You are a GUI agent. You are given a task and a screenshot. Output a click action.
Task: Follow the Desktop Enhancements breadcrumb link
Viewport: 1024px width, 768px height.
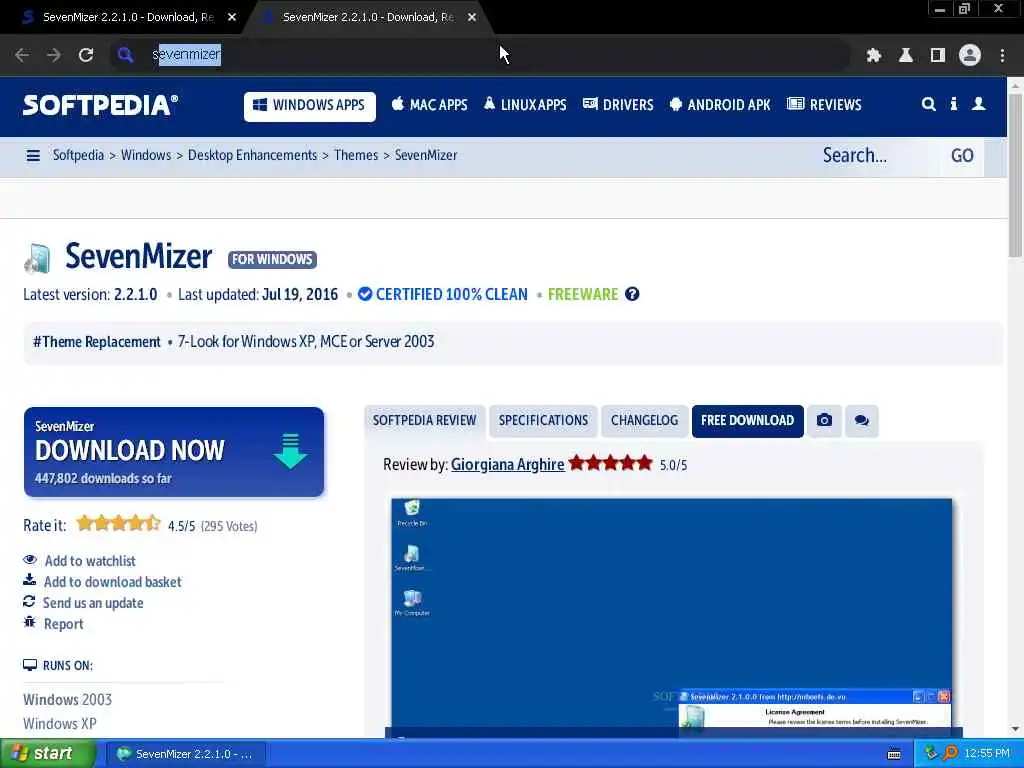coord(252,155)
